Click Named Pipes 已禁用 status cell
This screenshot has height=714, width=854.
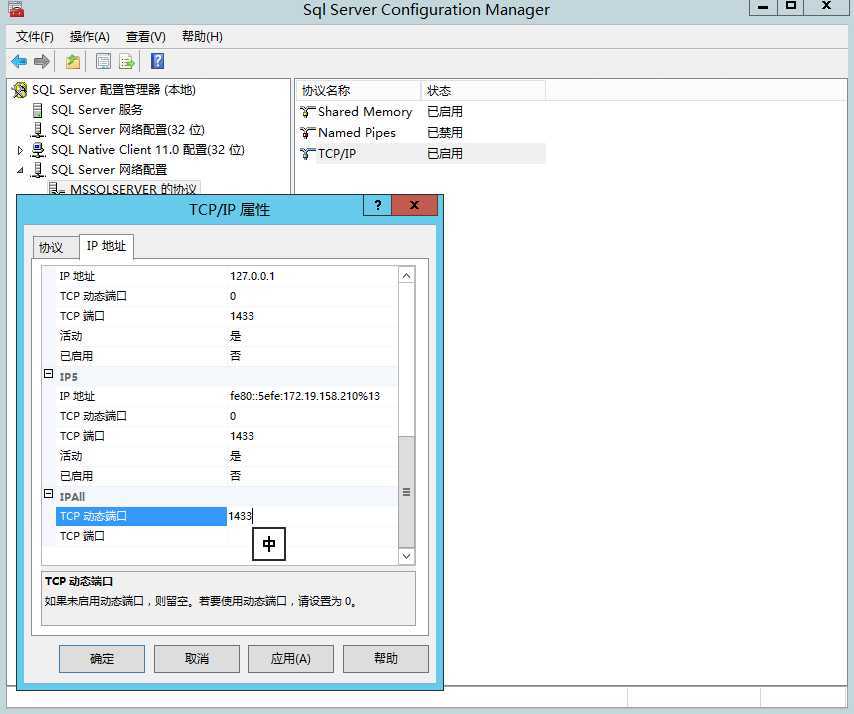445,132
